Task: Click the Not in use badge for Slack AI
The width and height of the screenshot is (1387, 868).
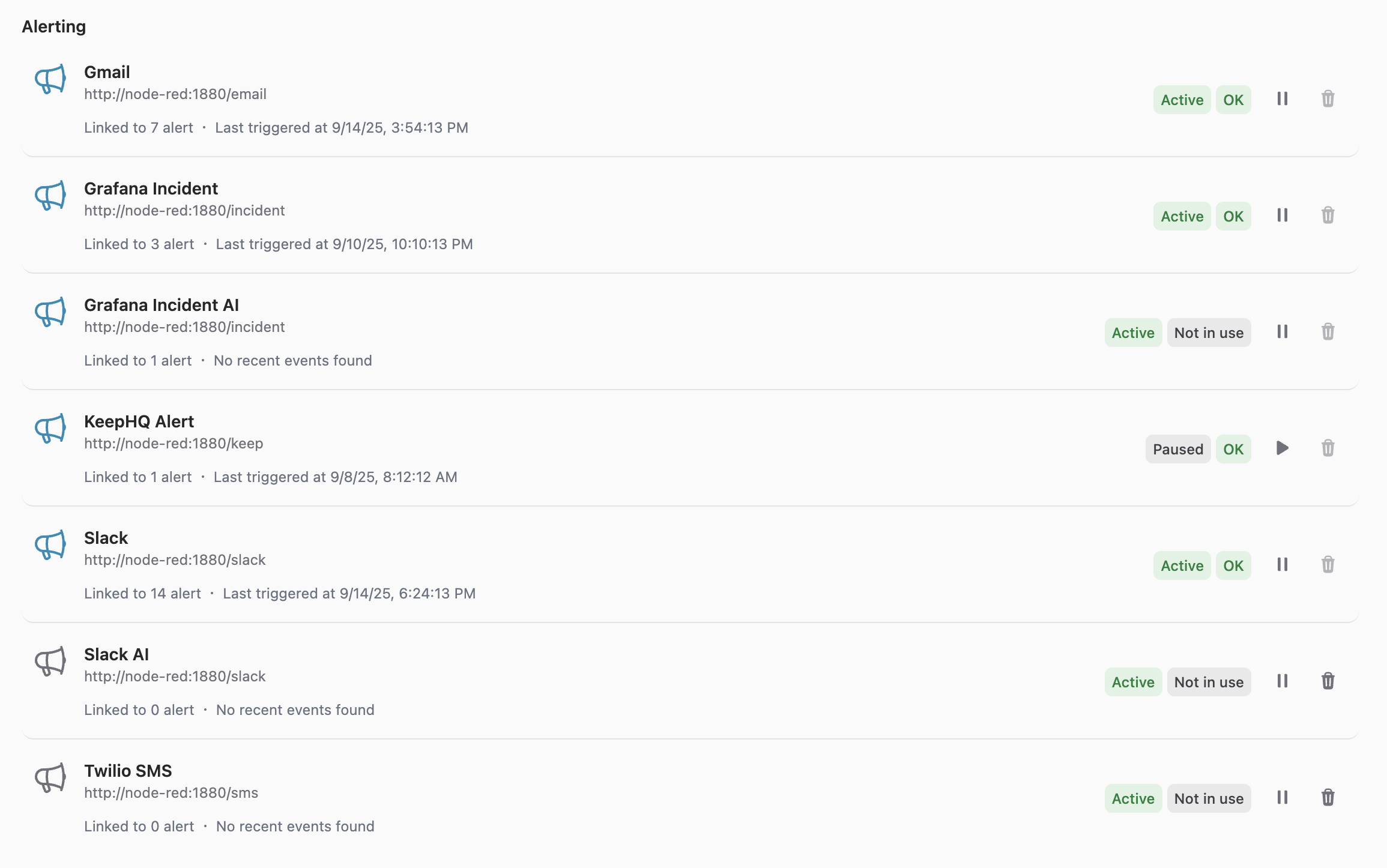Action: point(1209,682)
